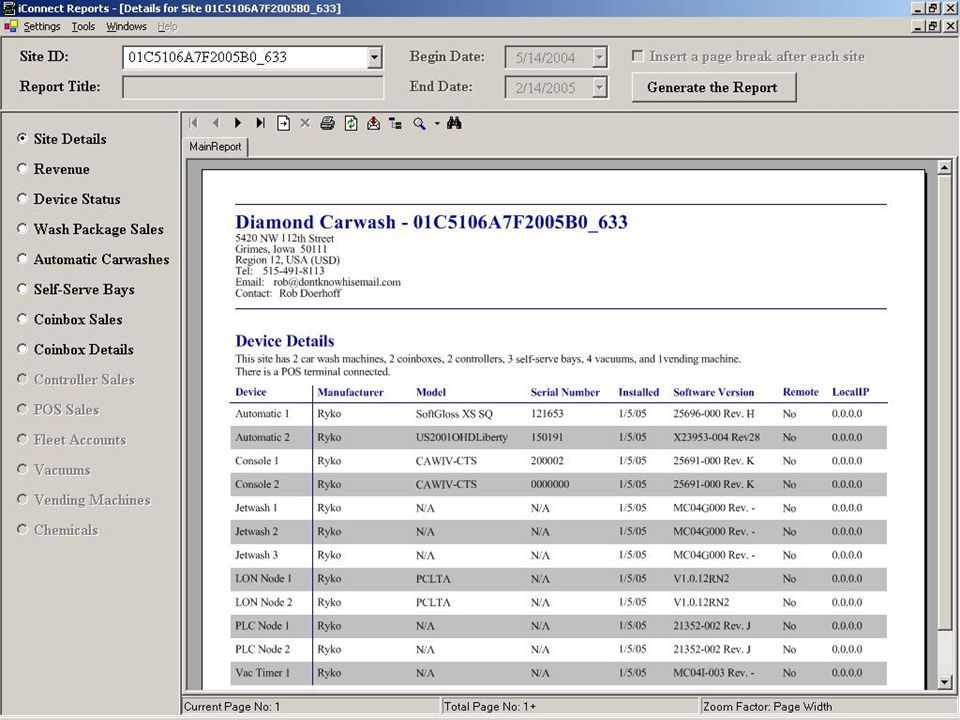
Task: Choose Automatic Carwashes report
Action: (23, 258)
